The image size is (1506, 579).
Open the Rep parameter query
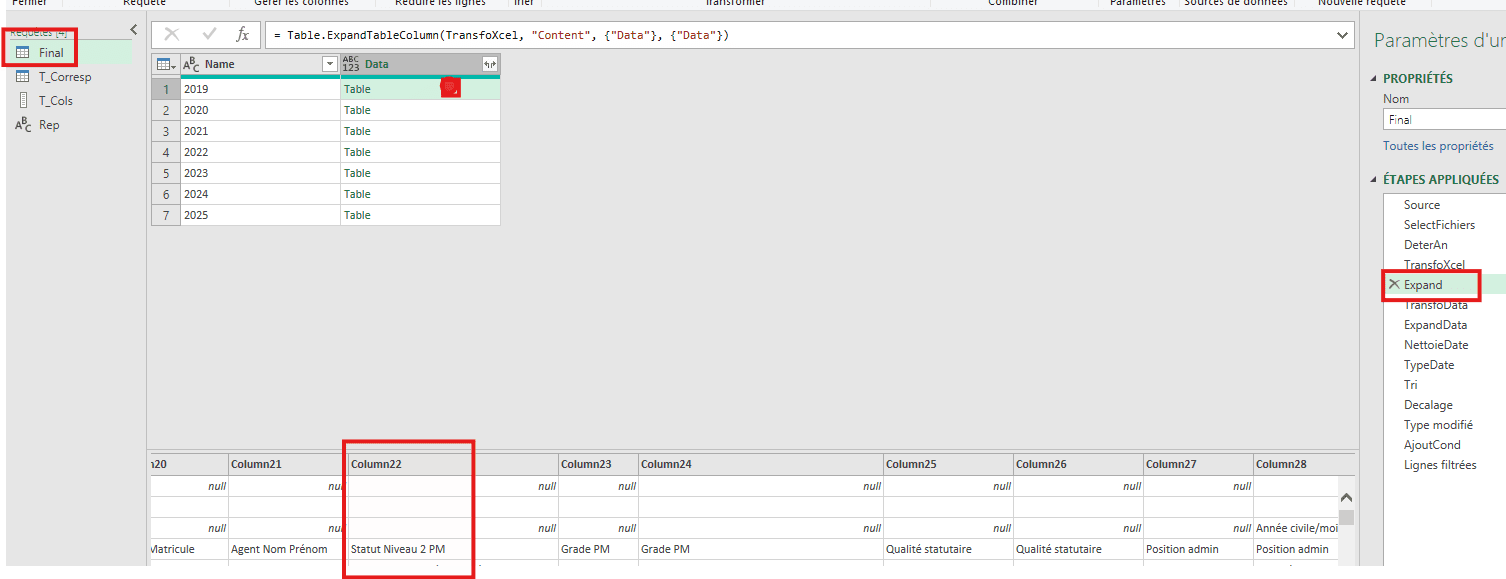pyautogui.click(x=49, y=125)
